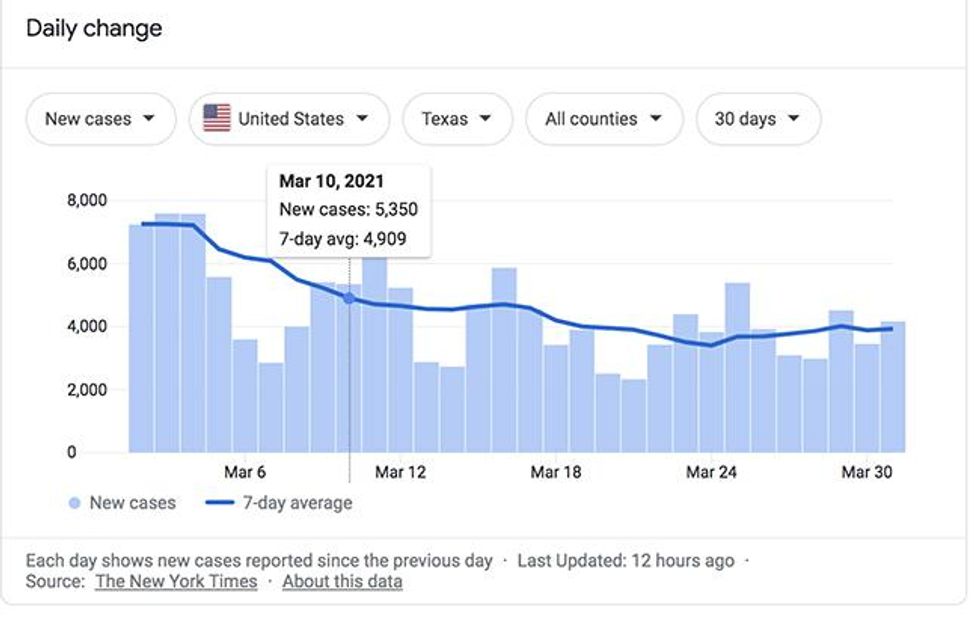Image resolution: width=980 pixels, height=617 pixels.
Task: Click the United States flag icon
Action: click(216, 119)
